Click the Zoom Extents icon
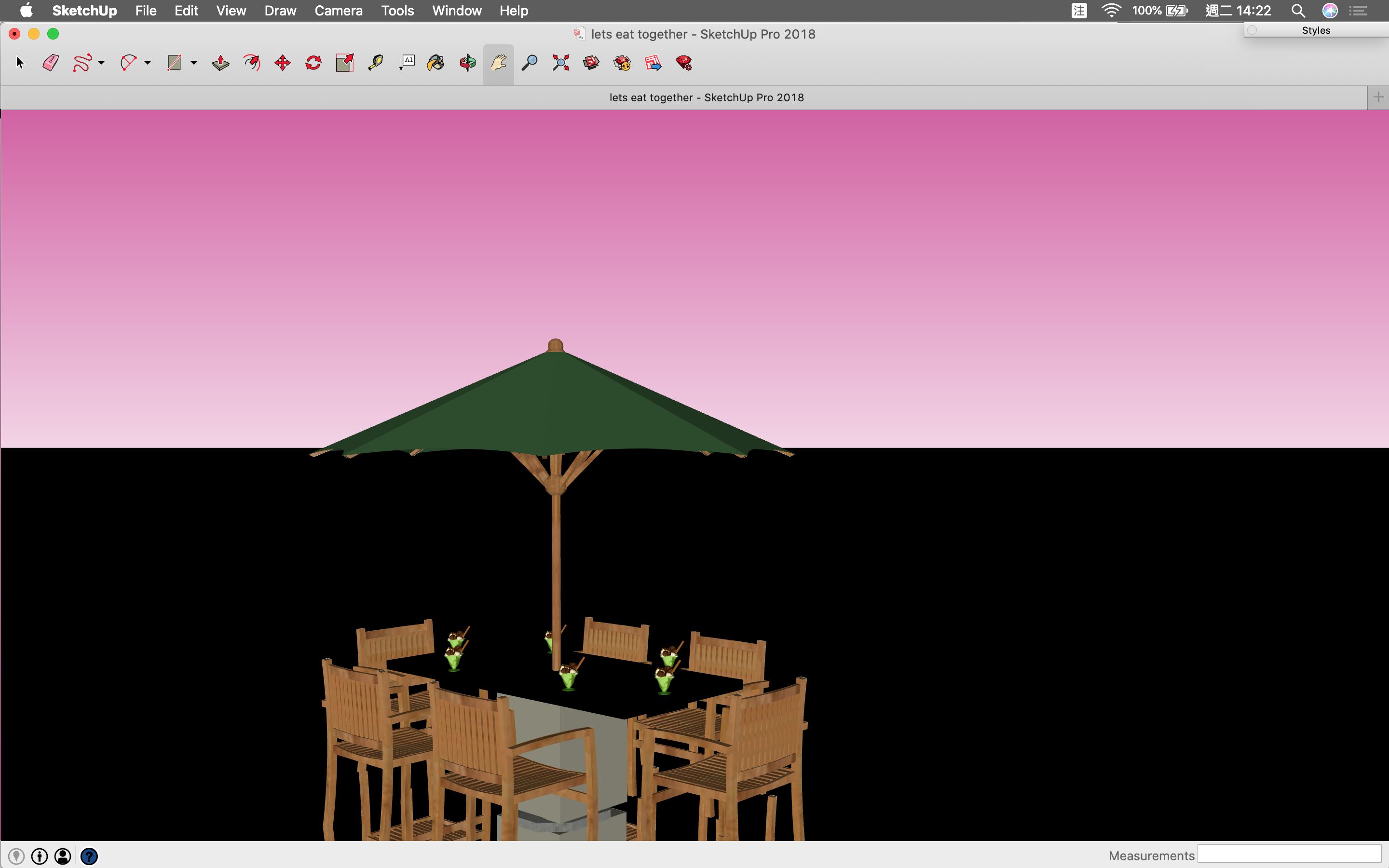The image size is (1389, 868). [560, 63]
